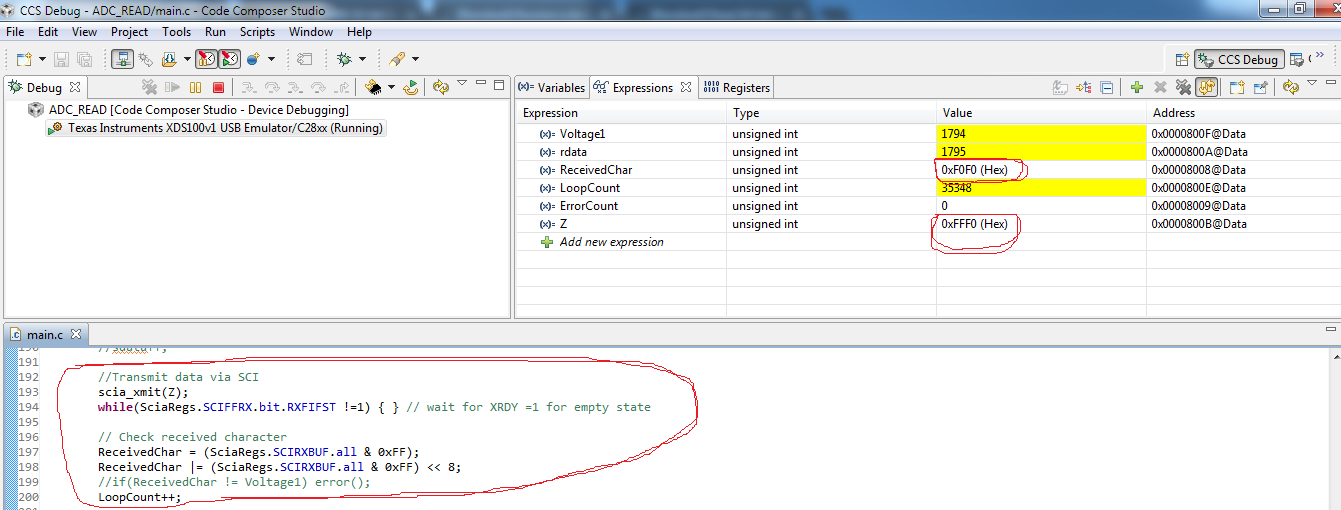This screenshot has width=1341, height=510.
Task: Open the View menu
Action: tap(85, 31)
